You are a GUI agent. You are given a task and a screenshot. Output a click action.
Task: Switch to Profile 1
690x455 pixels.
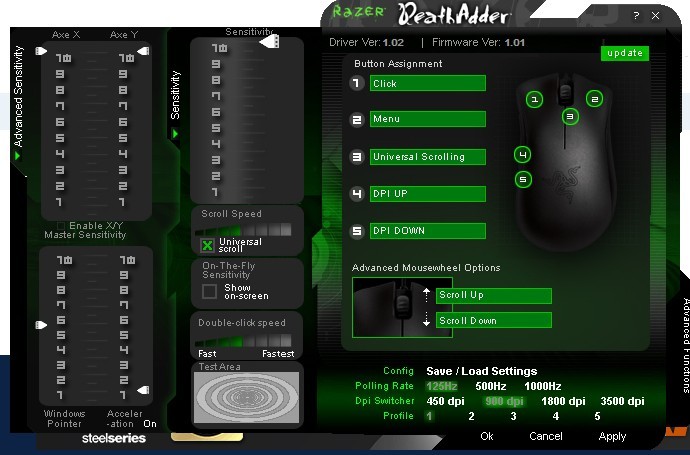click(429, 416)
